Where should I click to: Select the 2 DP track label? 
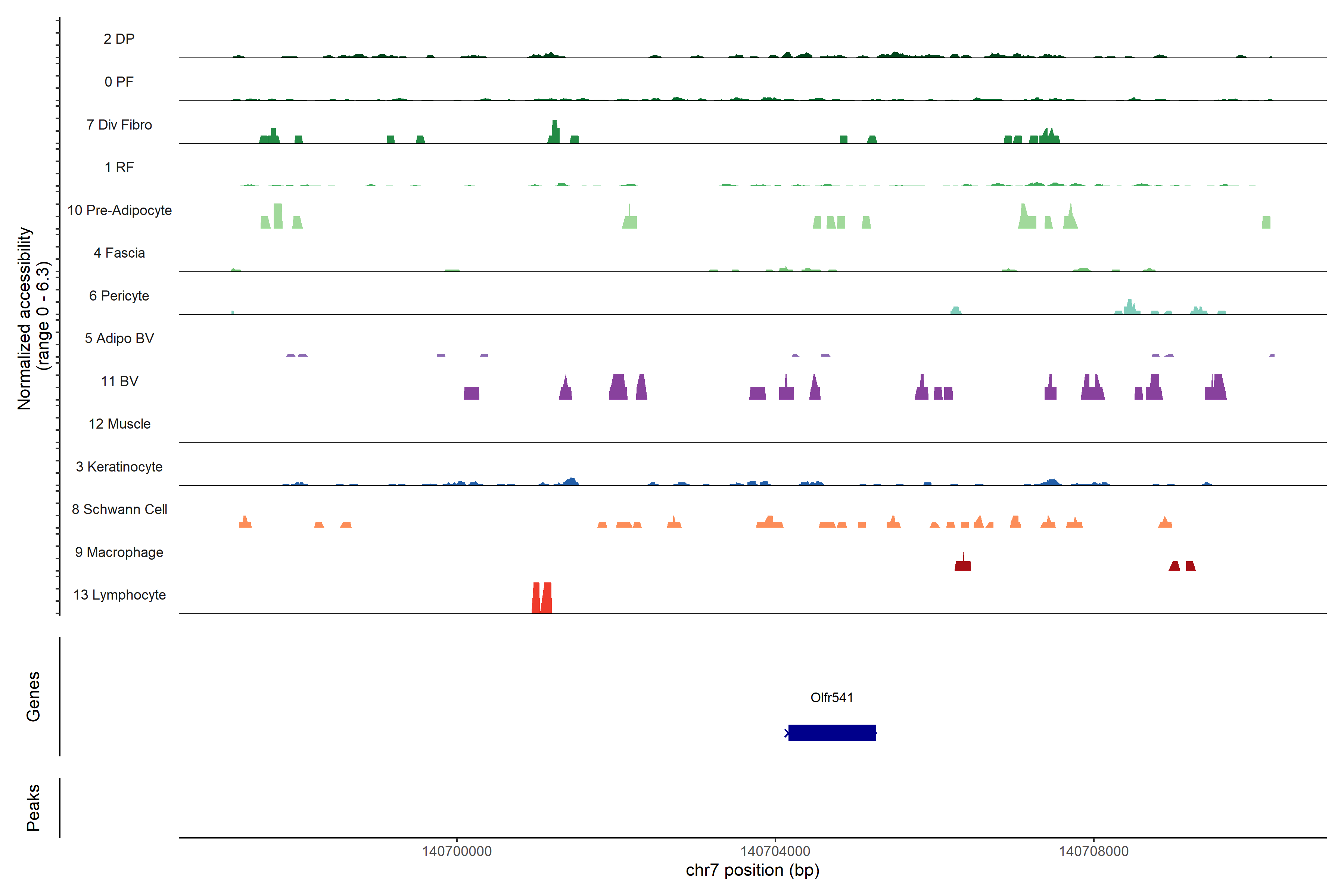(119, 39)
